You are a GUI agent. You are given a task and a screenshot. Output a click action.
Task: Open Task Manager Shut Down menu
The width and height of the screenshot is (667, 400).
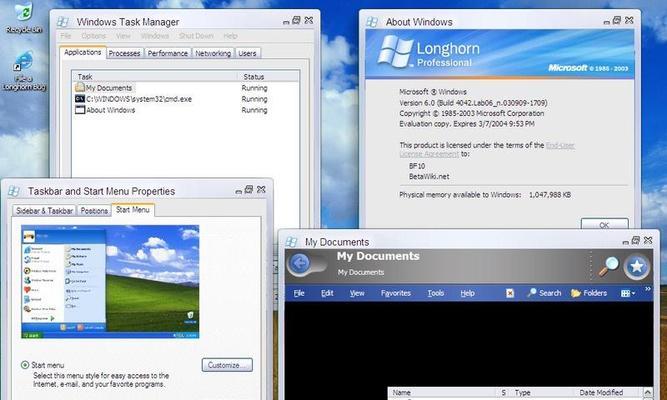click(196, 36)
